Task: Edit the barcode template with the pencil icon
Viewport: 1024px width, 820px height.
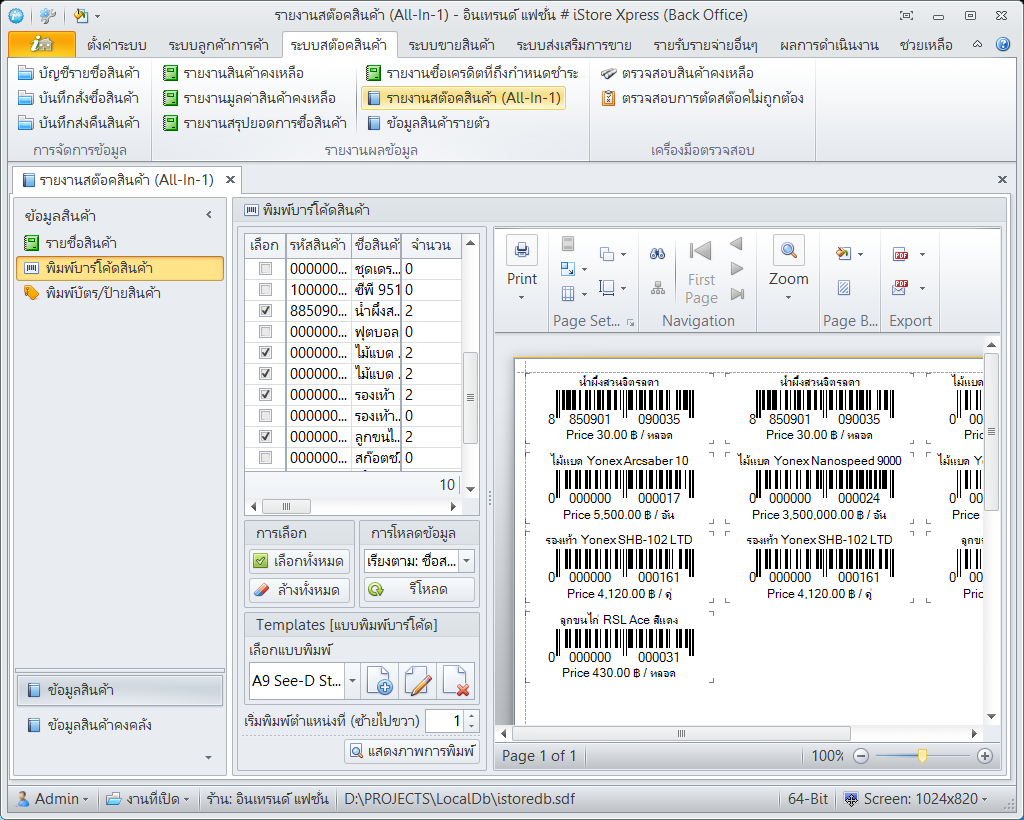Action: click(417, 681)
